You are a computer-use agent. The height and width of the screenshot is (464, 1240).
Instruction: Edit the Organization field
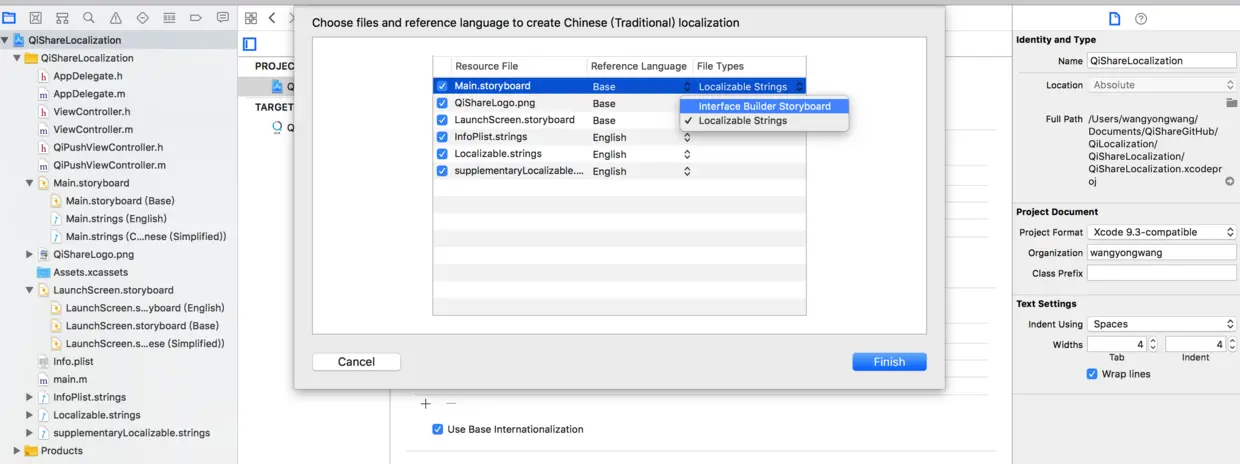click(1162, 253)
